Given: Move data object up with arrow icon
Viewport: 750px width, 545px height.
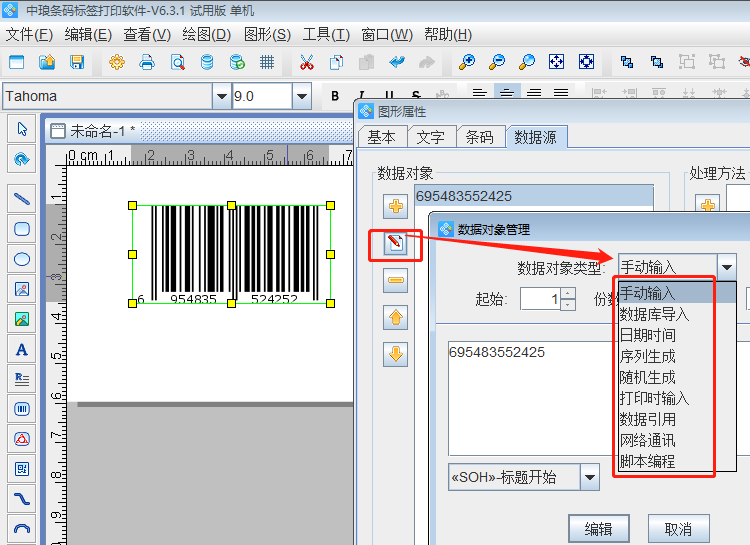Looking at the screenshot, I should click(x=396, y=318).
